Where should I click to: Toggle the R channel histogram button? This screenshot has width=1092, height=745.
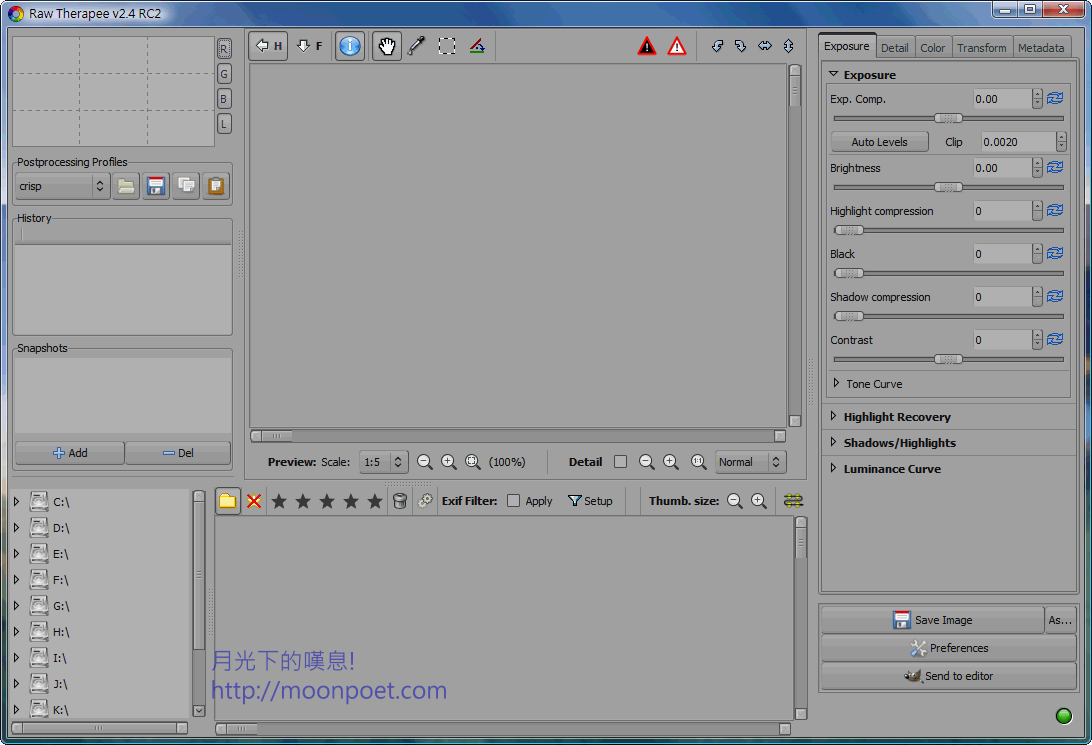(x=224, y=49)
